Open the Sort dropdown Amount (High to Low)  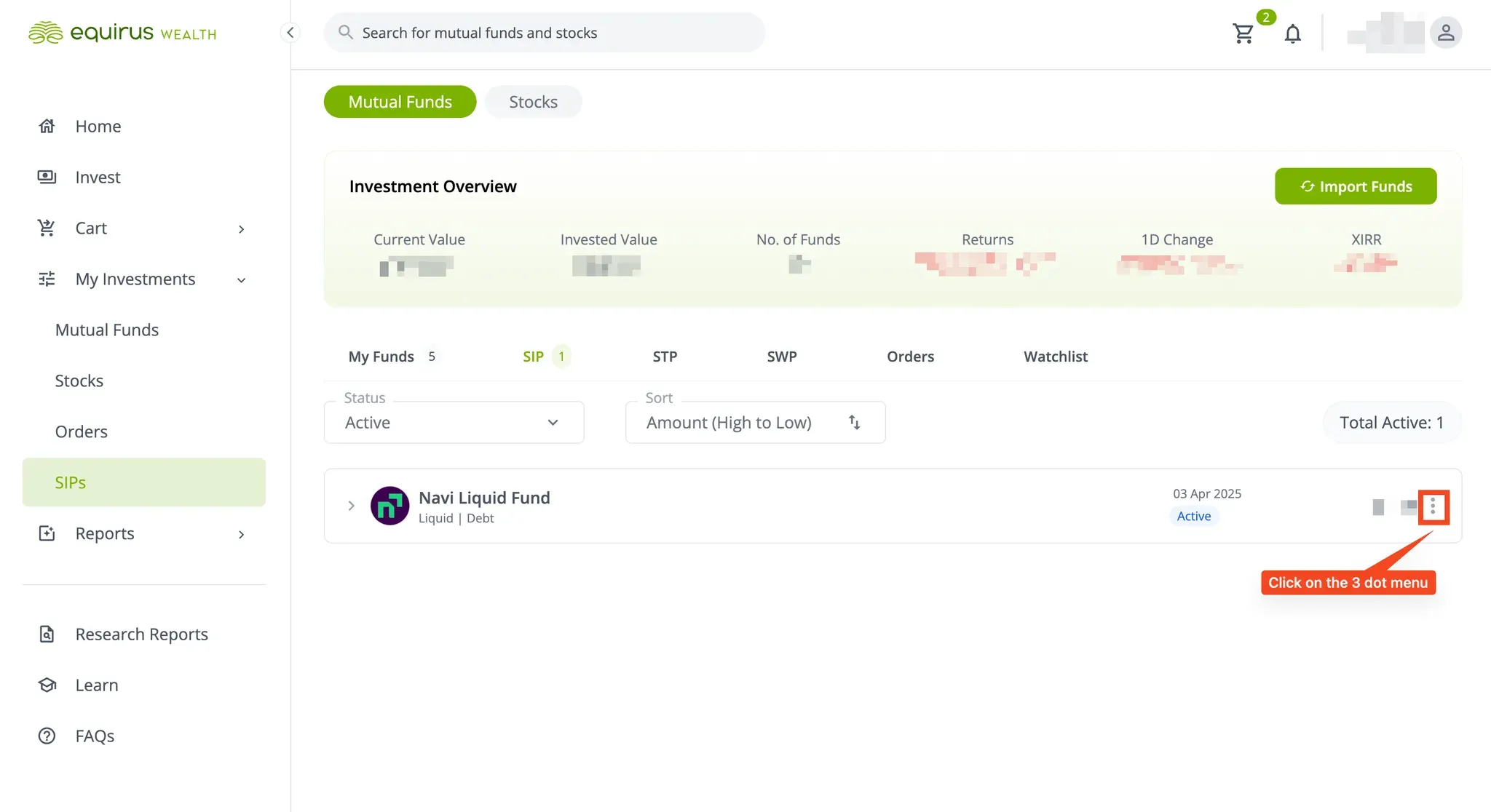pyautogui.click(x=755, y=423)
